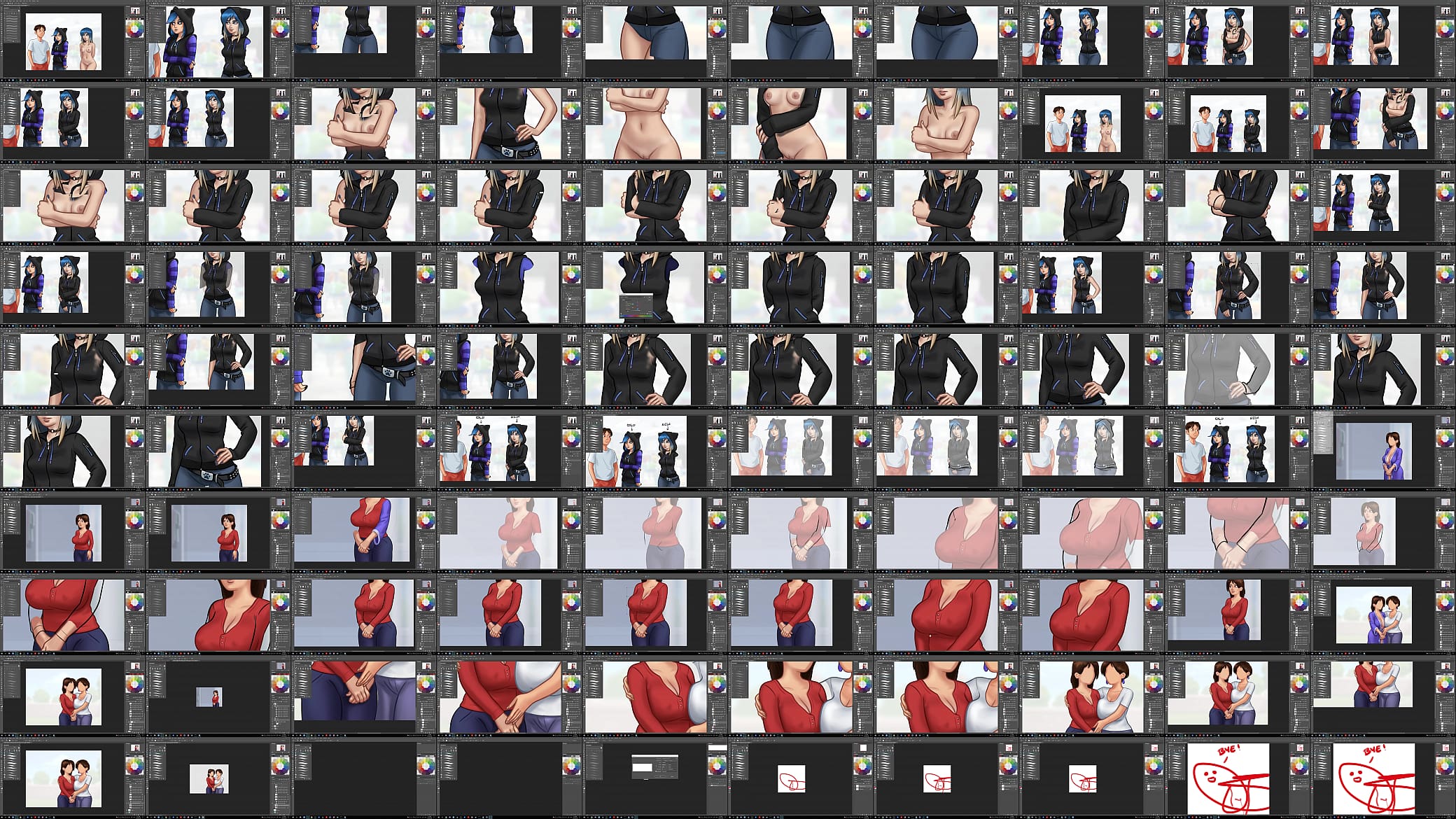
Task: Click the faded gray hoodie sketch frame
Action: pos(1237,368)
